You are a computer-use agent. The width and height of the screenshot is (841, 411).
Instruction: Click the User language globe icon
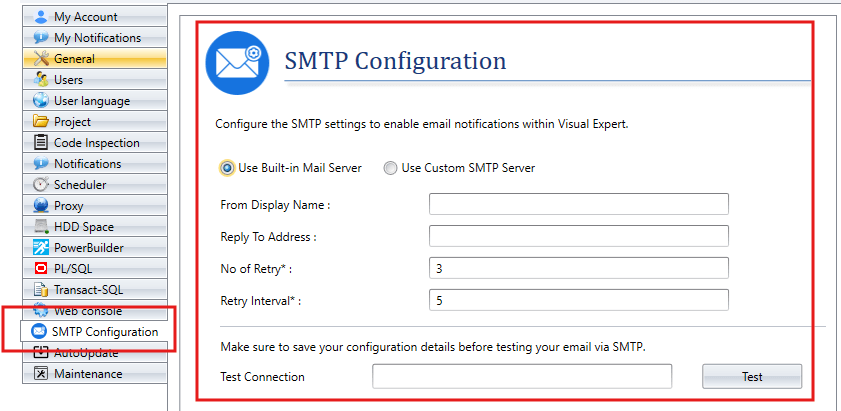(41, 100)
